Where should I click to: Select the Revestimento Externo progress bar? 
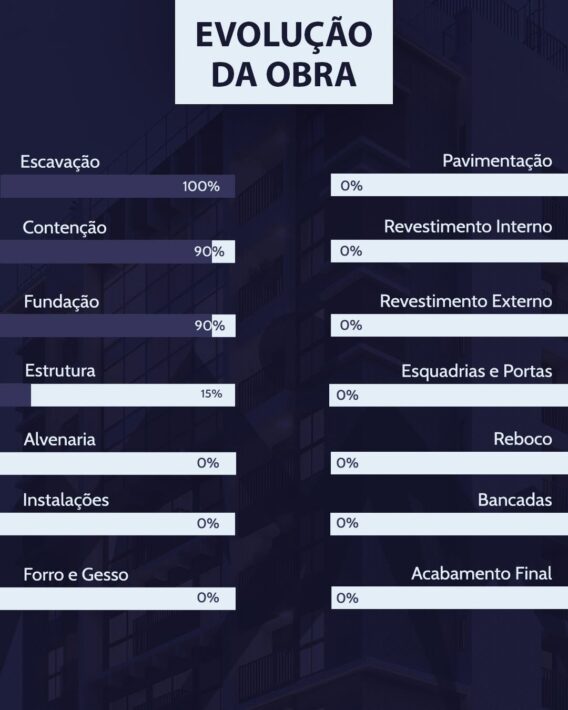(x=449, y=326)
